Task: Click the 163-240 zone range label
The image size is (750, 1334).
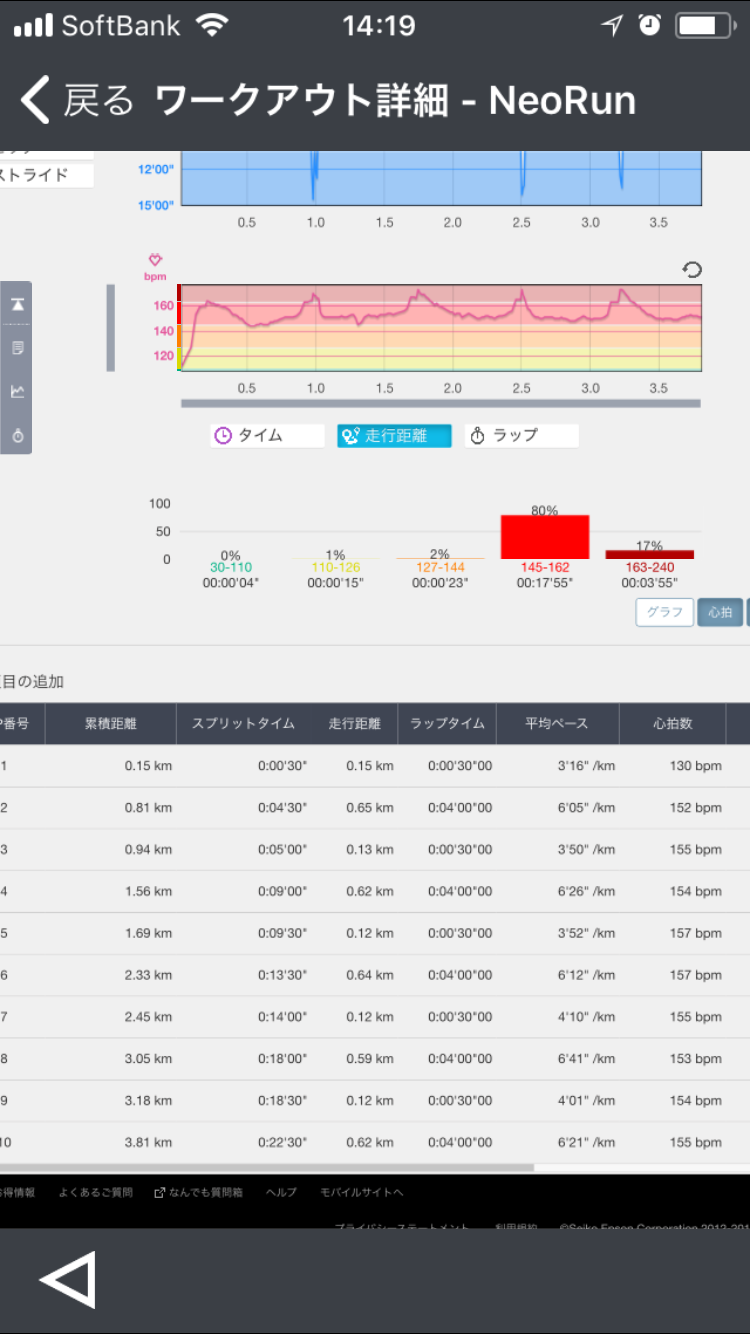Action: [x=650, y=567]
